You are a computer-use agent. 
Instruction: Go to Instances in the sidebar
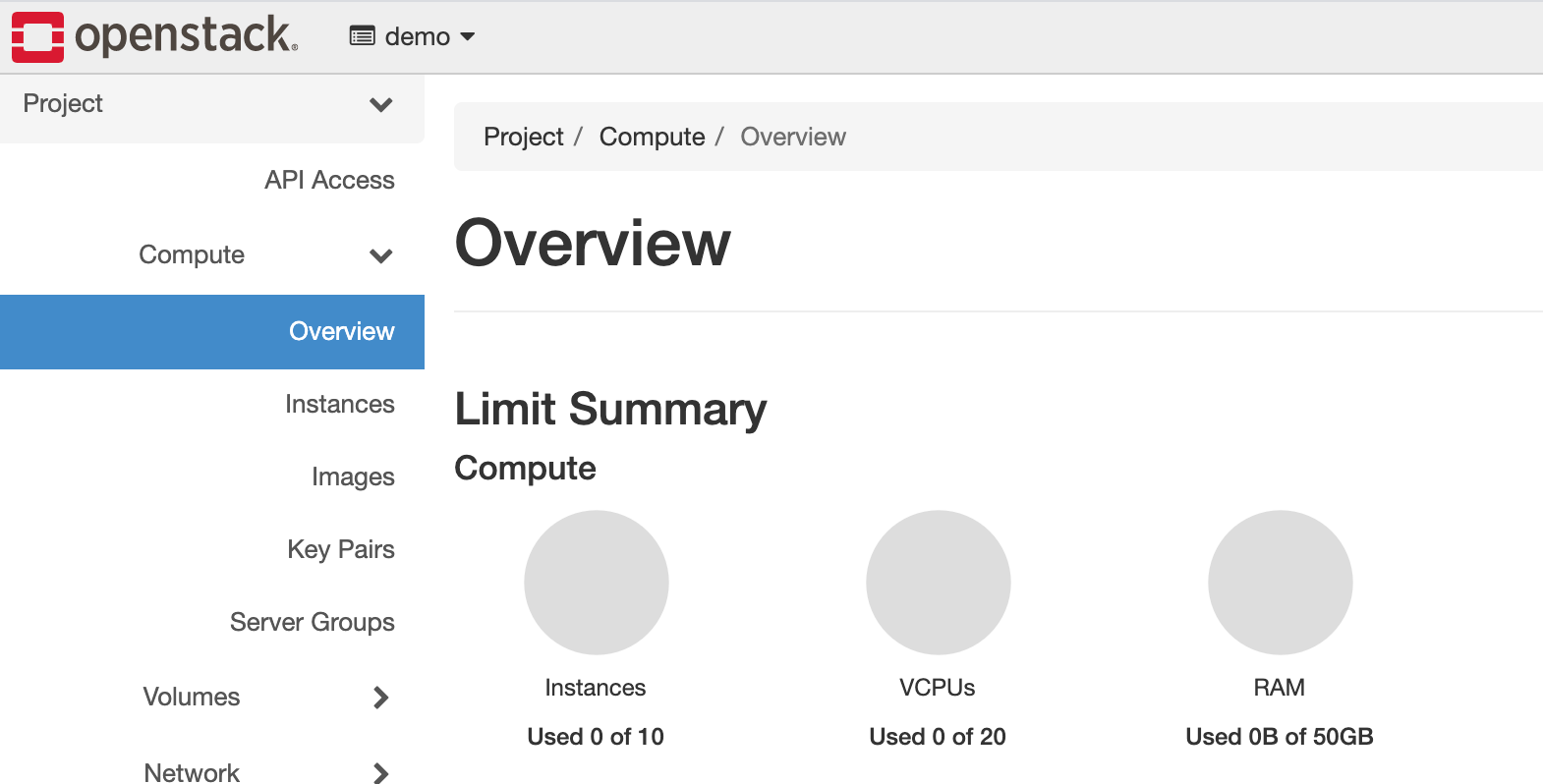tap(339, 404)
